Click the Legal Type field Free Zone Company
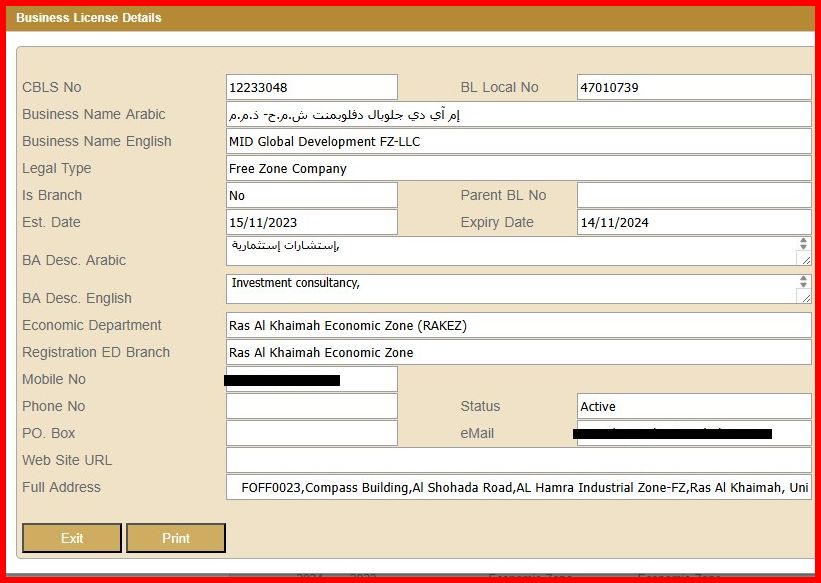Viewport: 821px width, 583px height. (x=519, y=168)
